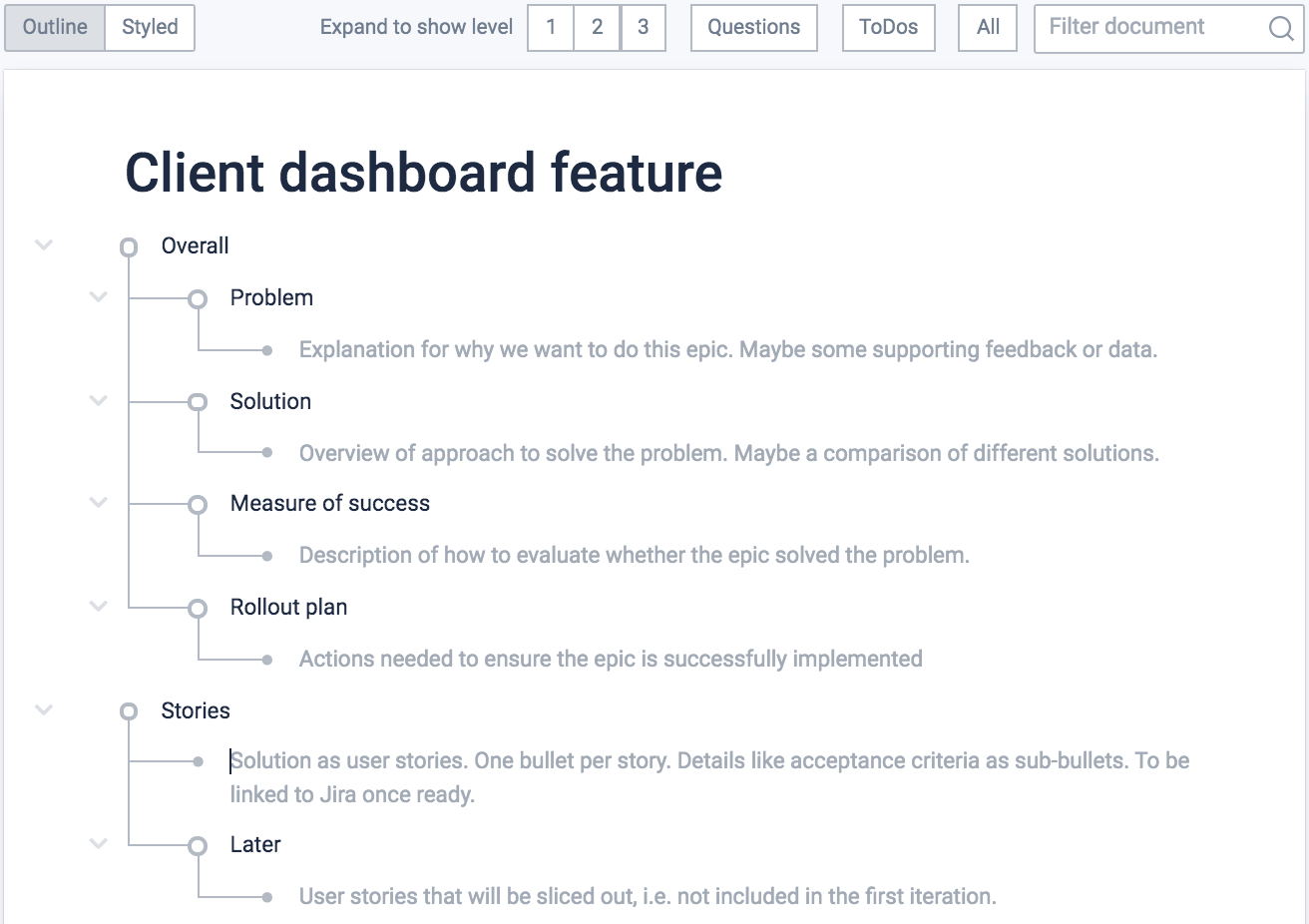Click the search magnifier icon
Image resolution: width=1309 pixels, height=924 pixels.
coord(1281,28)
